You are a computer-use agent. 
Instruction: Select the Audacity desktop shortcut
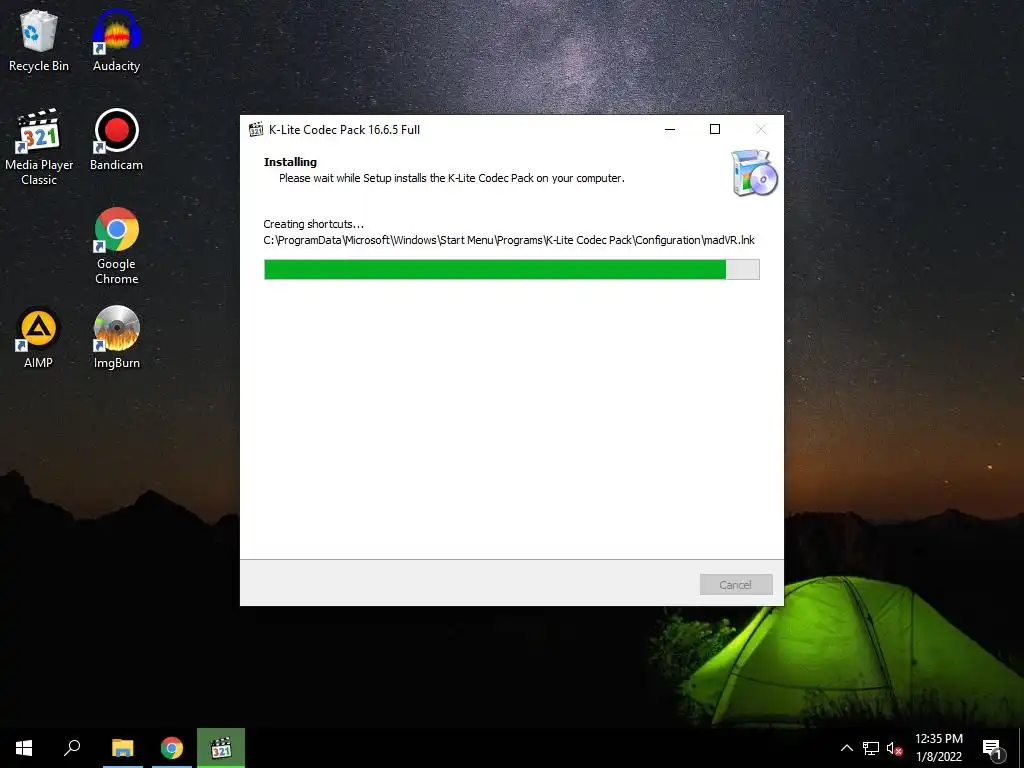pos(116,41)
